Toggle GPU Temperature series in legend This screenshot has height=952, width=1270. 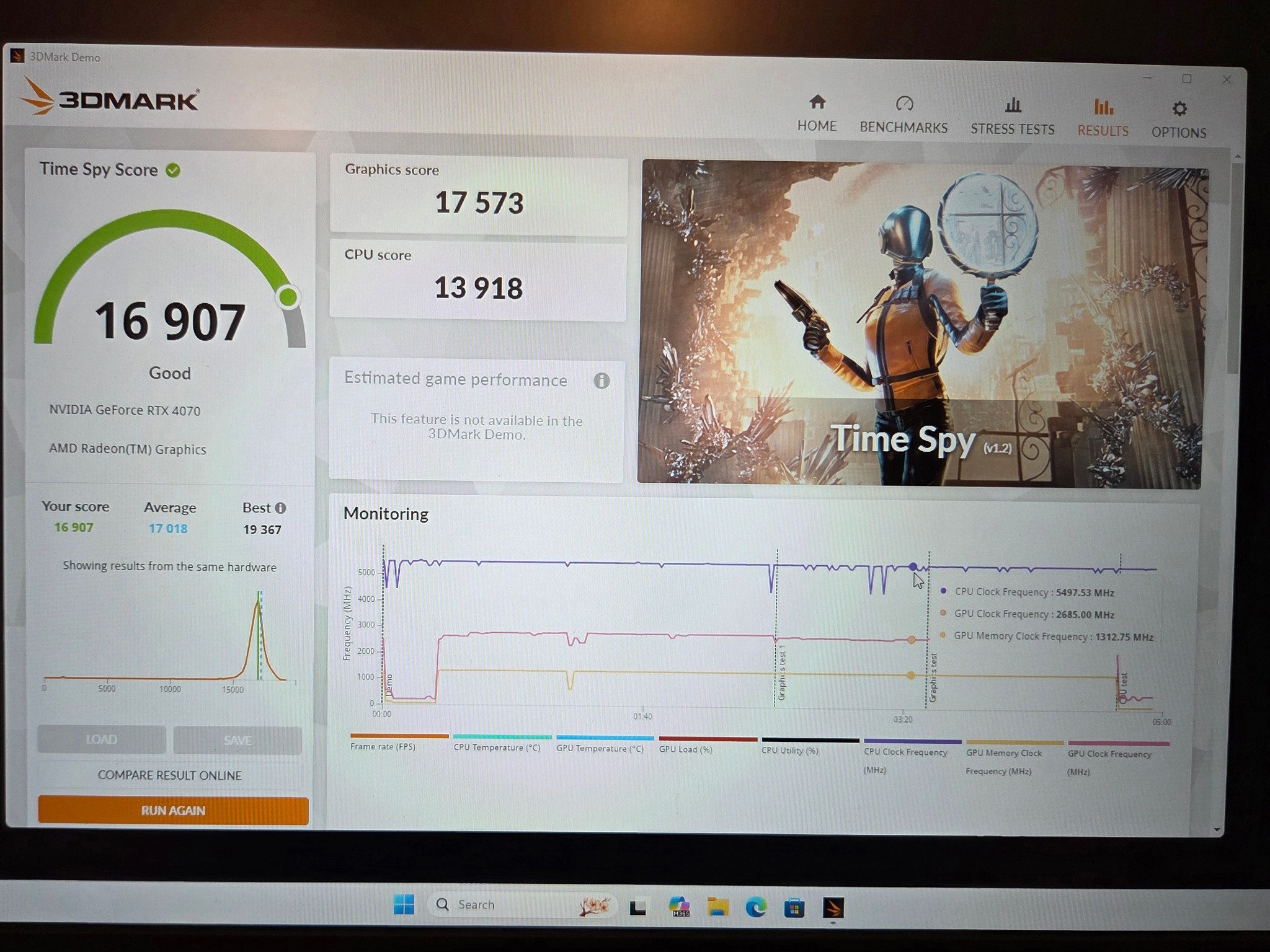click(x=604, y=744)
